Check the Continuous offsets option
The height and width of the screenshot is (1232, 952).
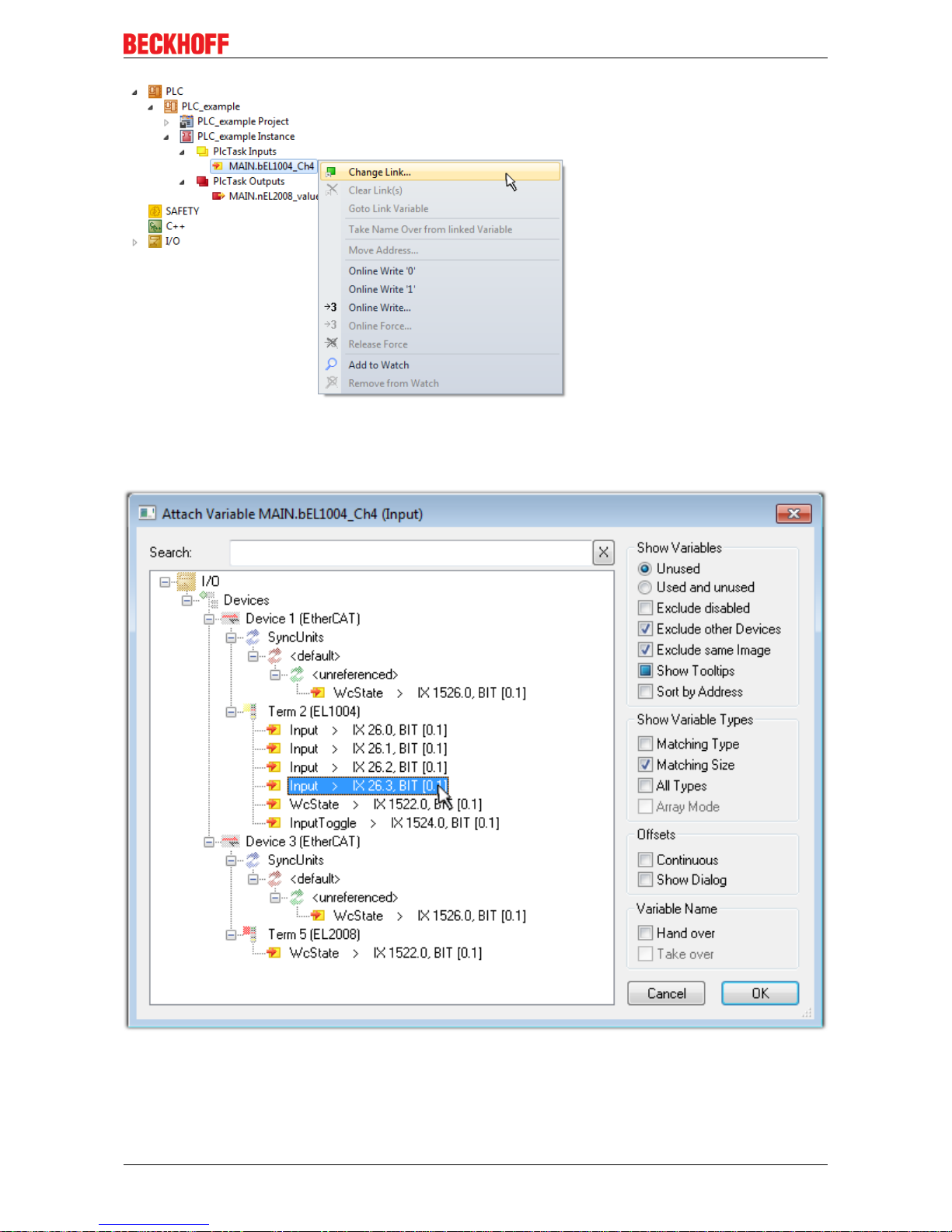tap(645, 860)
